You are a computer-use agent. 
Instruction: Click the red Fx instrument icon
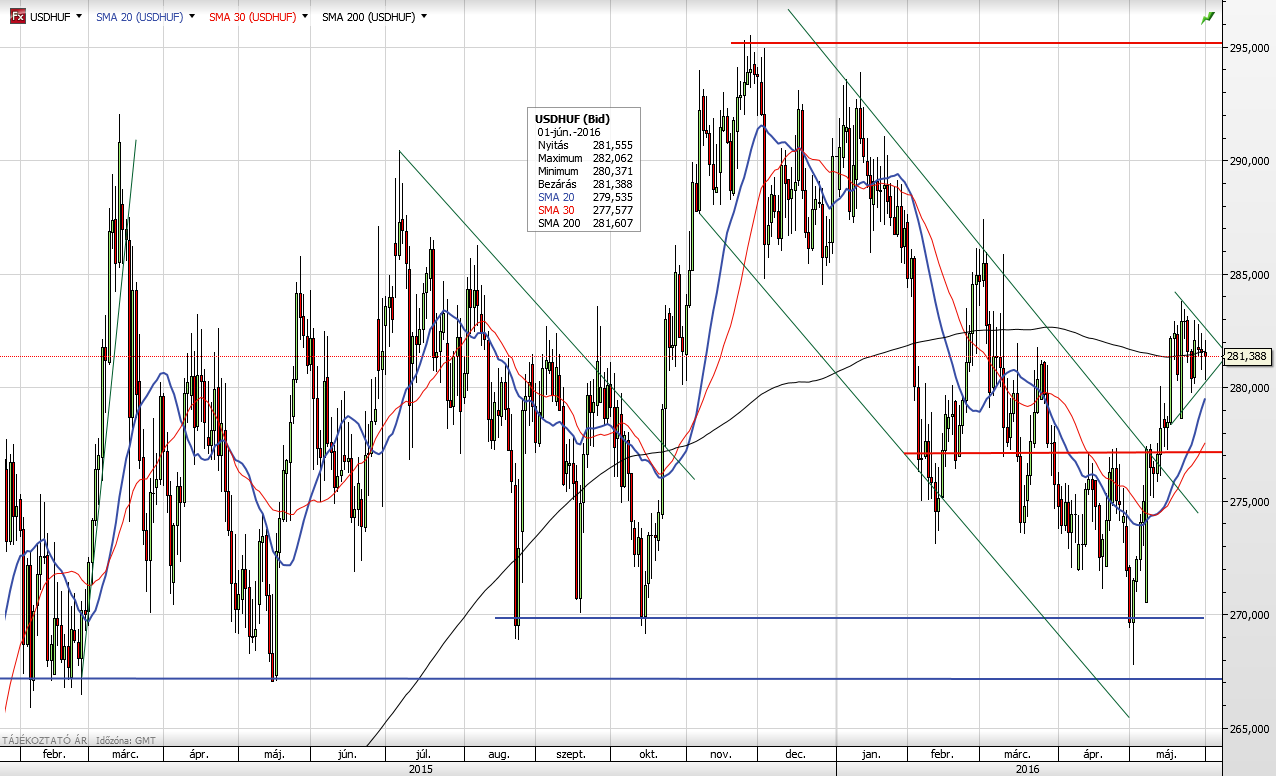pyautogui.click(x=17, y=17)
